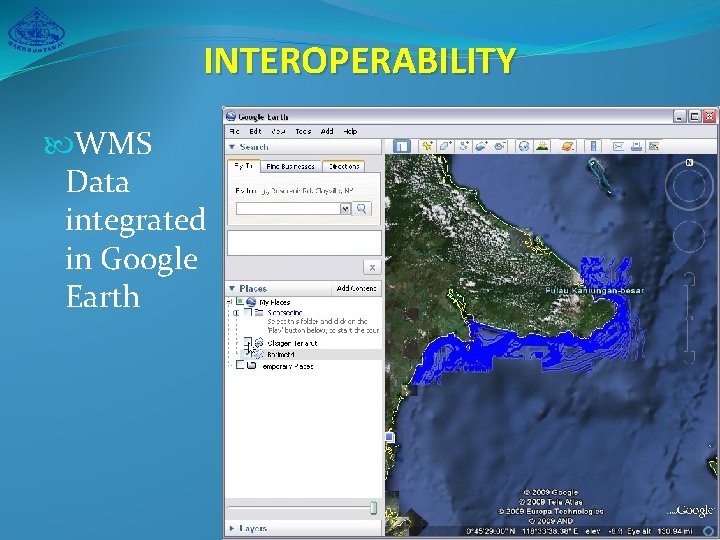Toggle the Sightseeing folder checkbox

point(248,313)
